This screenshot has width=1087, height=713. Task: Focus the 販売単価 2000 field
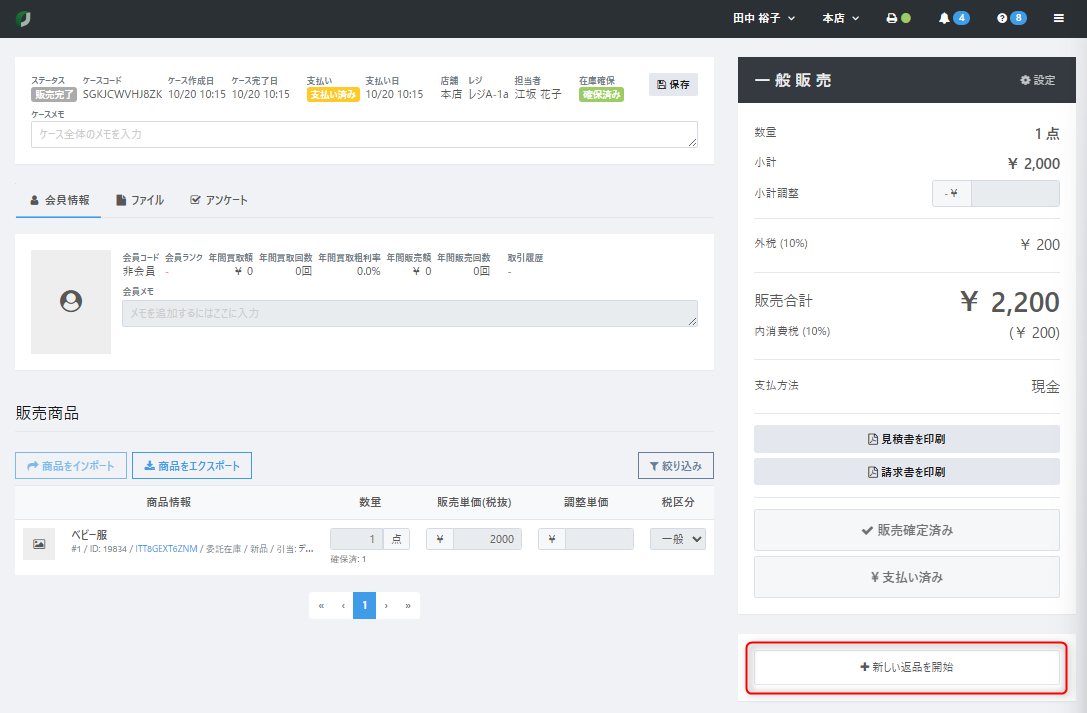click(487, 539)
